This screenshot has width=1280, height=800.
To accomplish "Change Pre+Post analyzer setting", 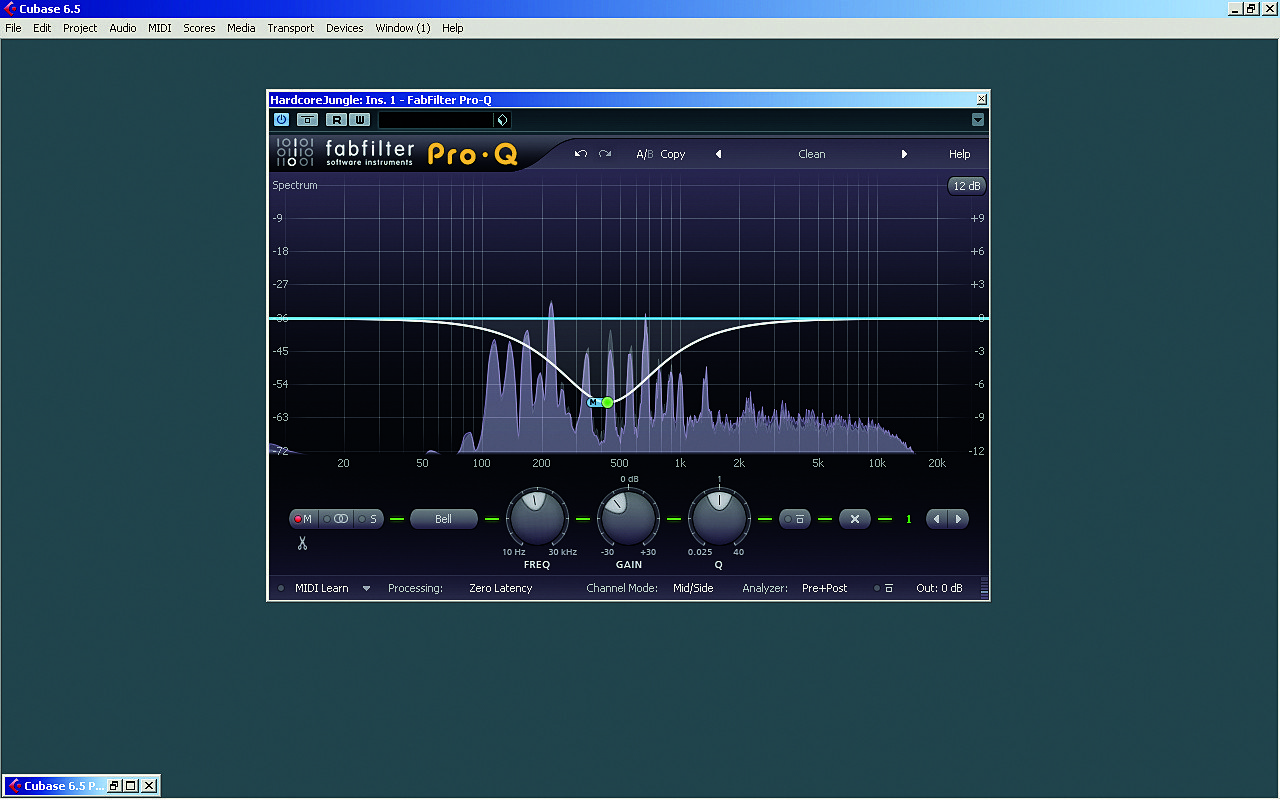I will [825, 588].
